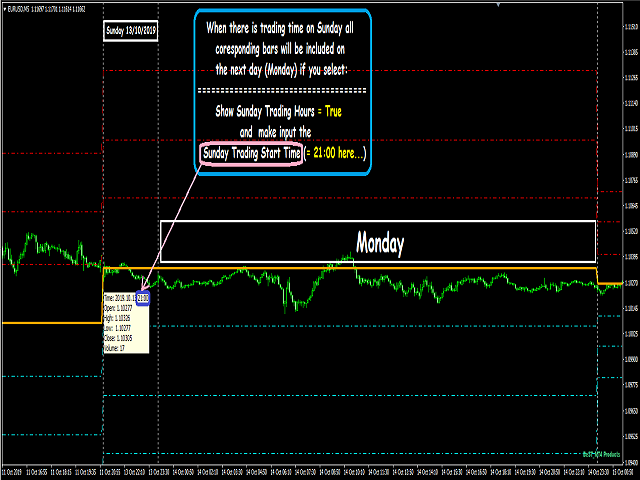Click the "1.10270" price scale label
Viewport: 640px width, 480px height.
tap(631, 282)
